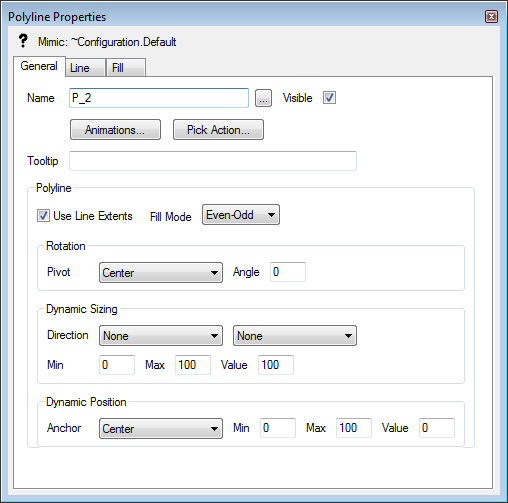
Task: Open the Animations dialog button
Action: point(115,130)
